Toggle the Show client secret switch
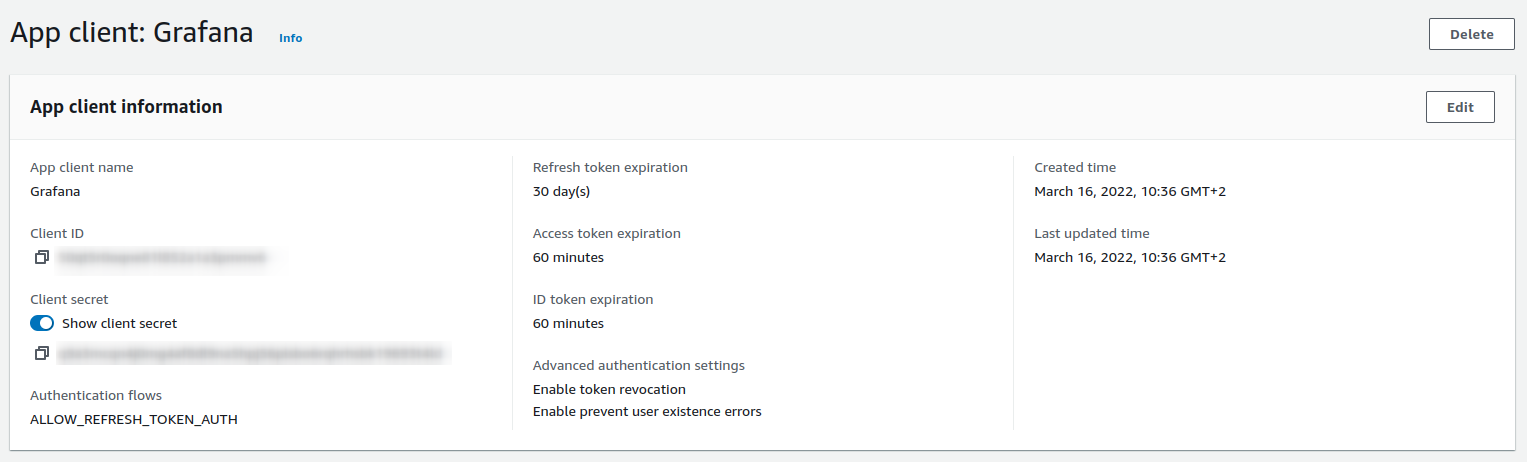 click(42, 323)
